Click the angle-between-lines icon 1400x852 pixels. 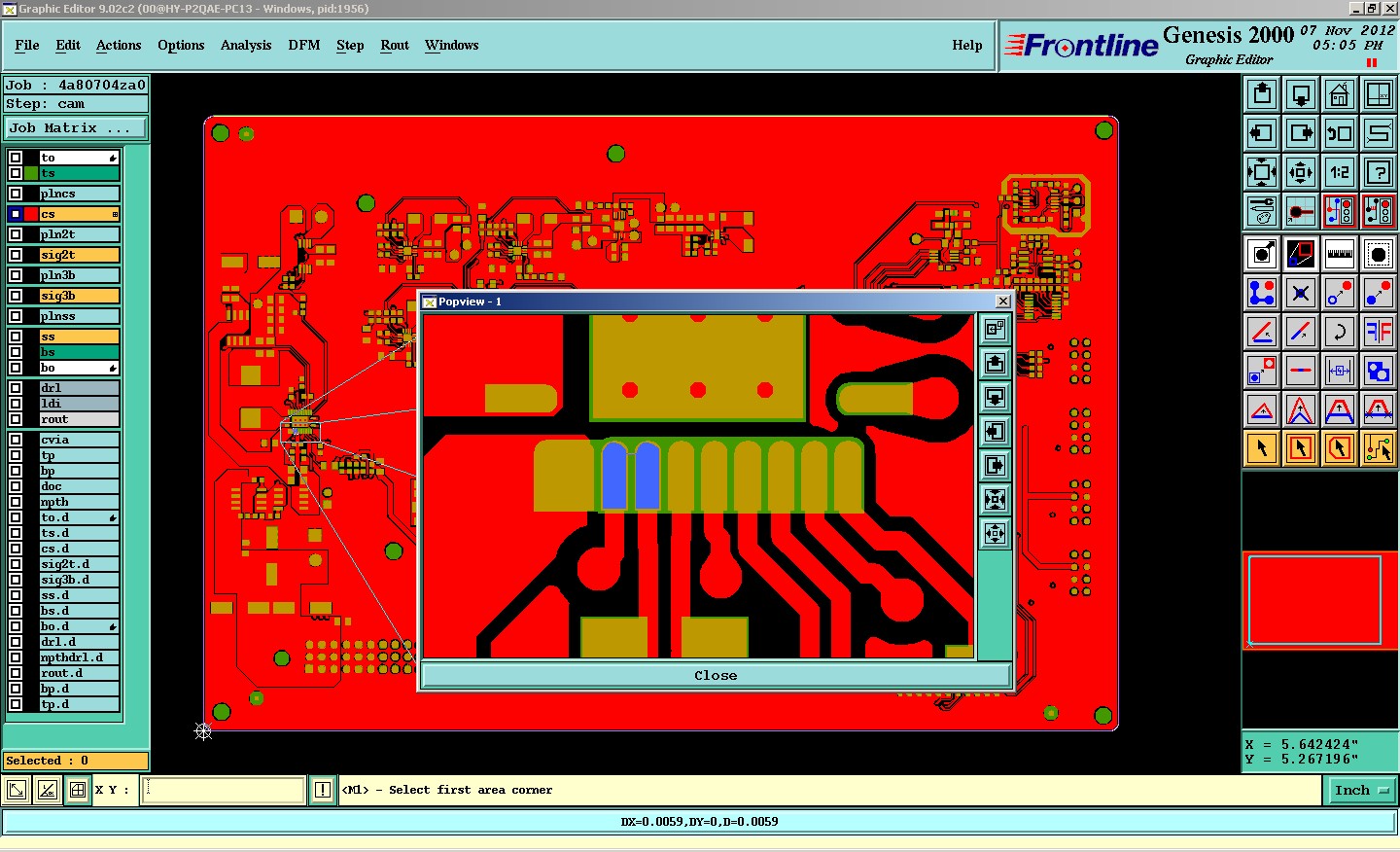click(x=1262, y=332)
